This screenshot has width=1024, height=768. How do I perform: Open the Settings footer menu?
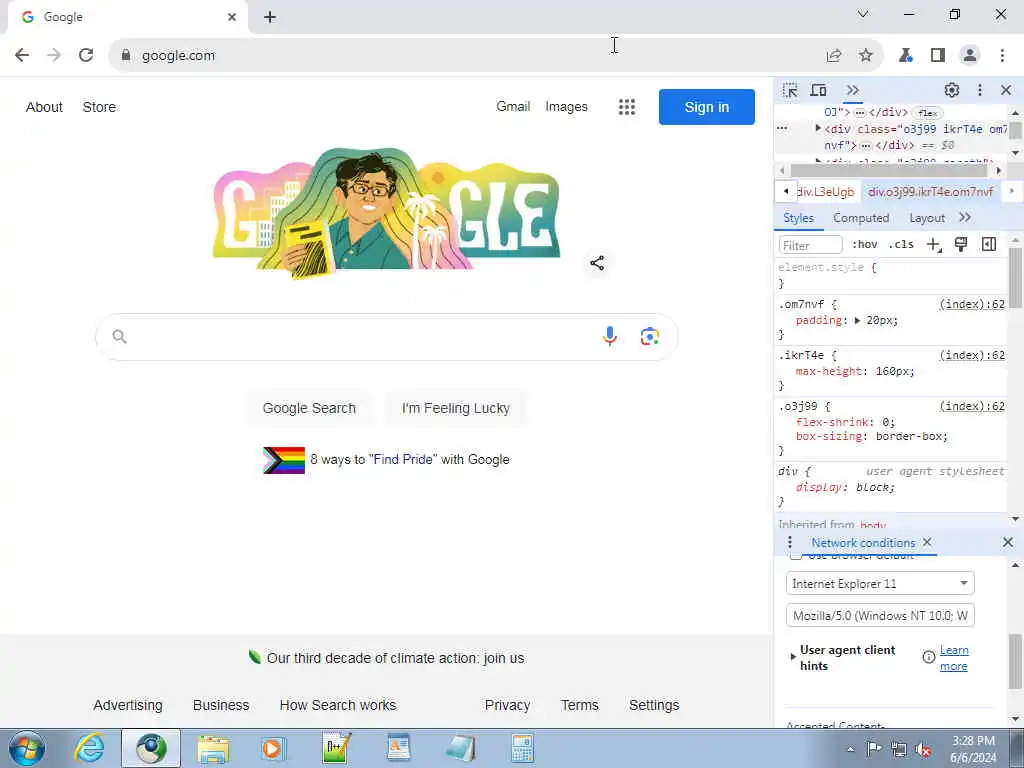[654, 705]
